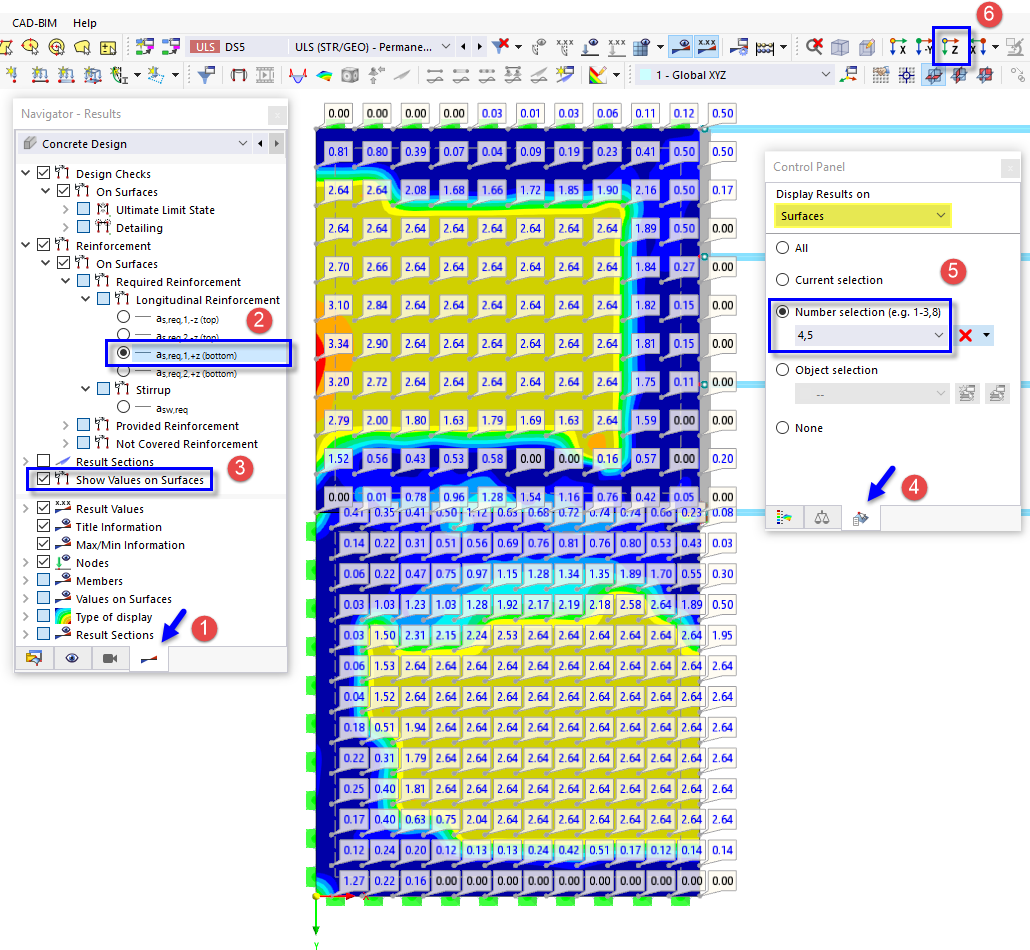Click the solid results cube icon
The height and width of the screenshot is (950, 1030).
[x=350, y=76]
